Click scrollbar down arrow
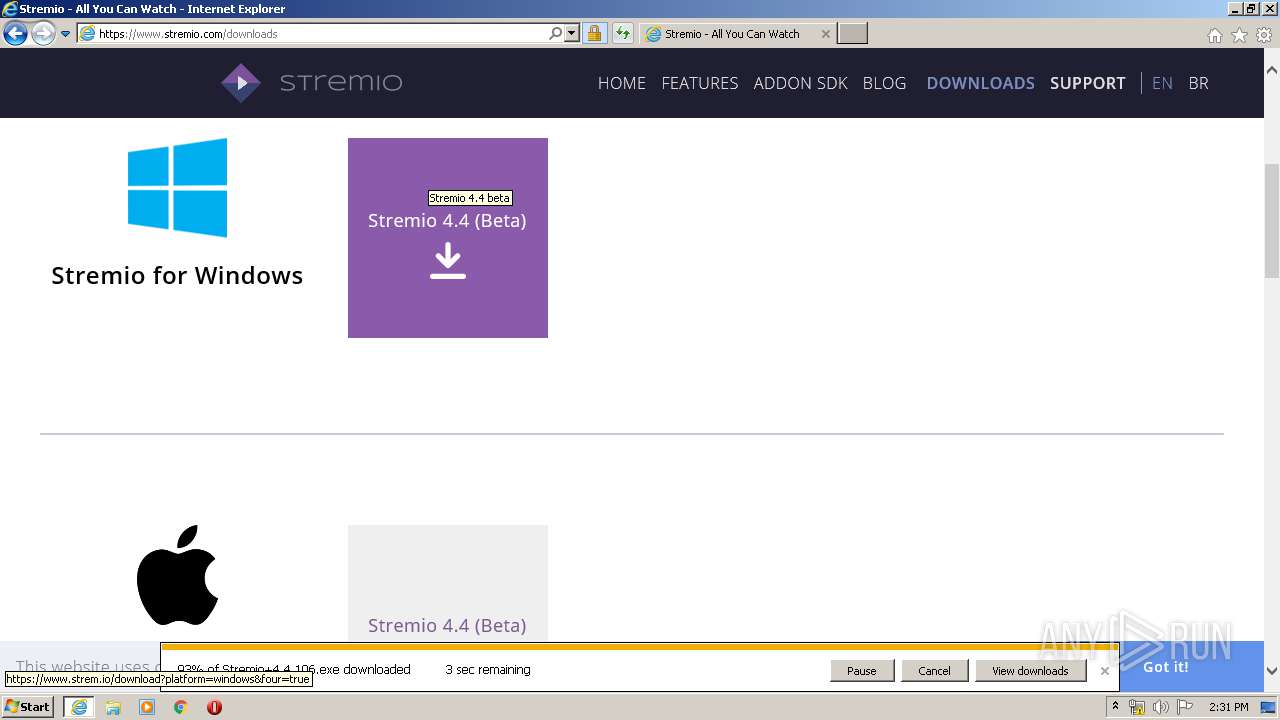Screen dimensions: 1280x720 [1272, 671]
